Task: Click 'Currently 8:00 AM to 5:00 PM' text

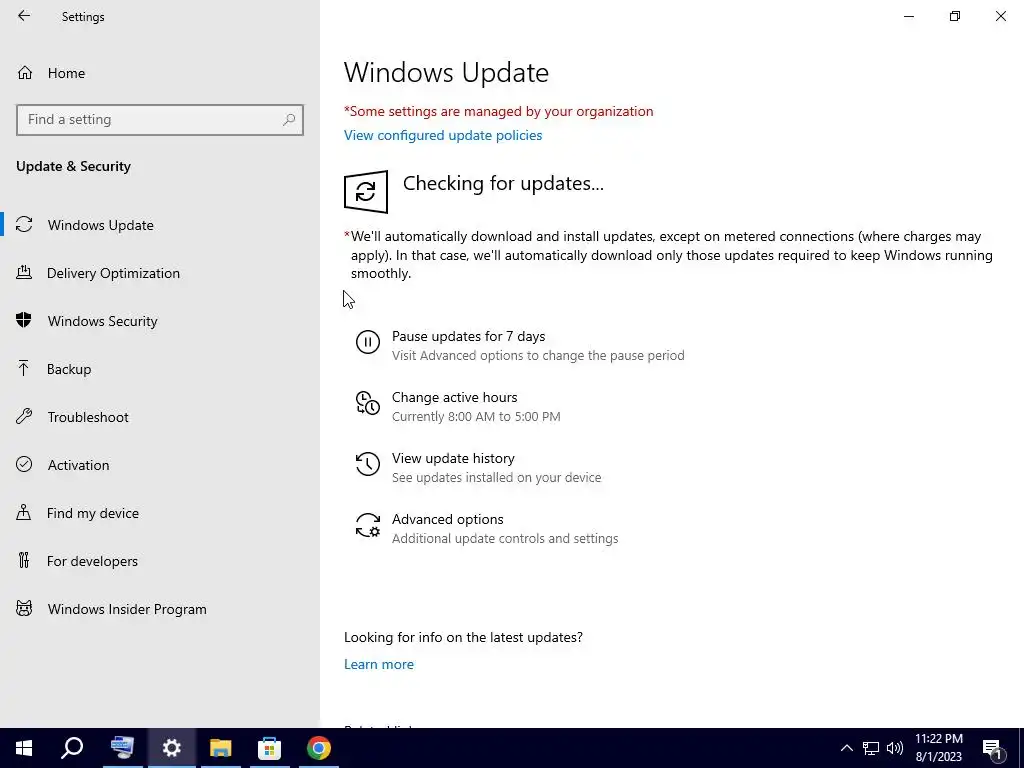Action: click(476, 417)
